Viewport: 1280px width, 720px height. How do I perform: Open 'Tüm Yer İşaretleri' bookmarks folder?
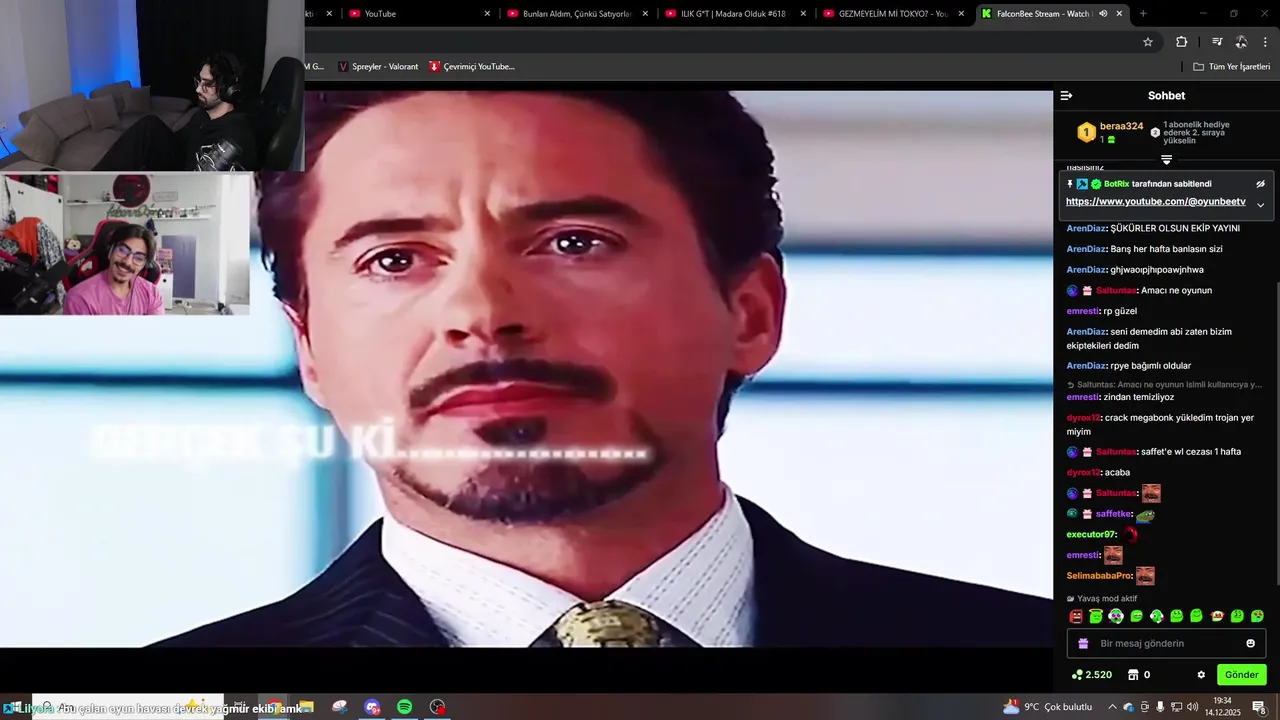[1231, 66]
